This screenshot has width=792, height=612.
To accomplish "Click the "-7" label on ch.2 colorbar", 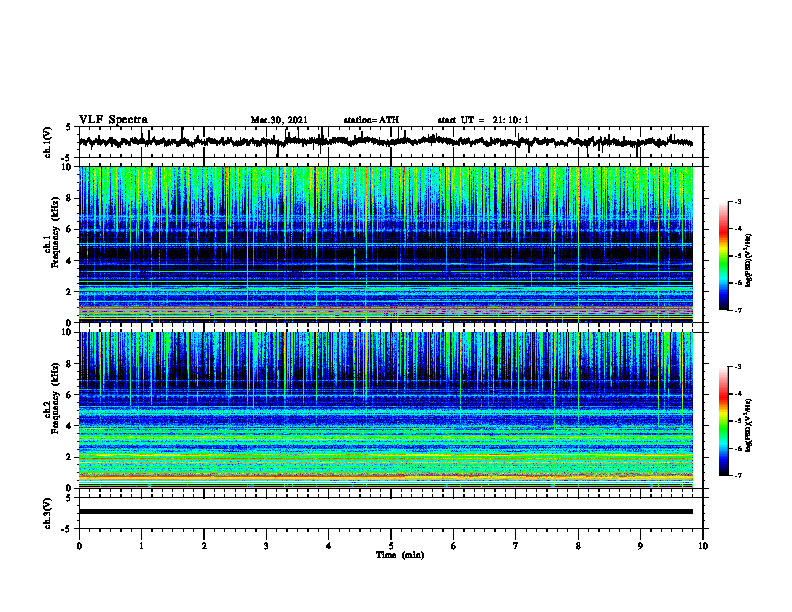I will pos(738,475).
